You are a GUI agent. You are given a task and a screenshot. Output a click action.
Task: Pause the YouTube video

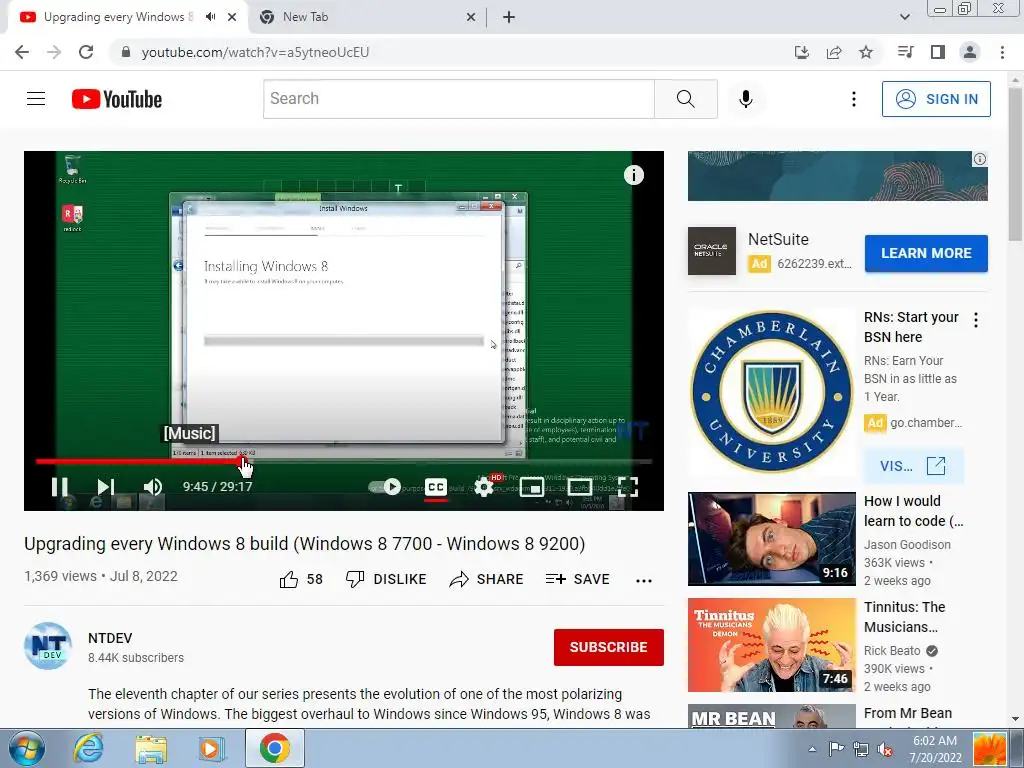coord(59,487)
